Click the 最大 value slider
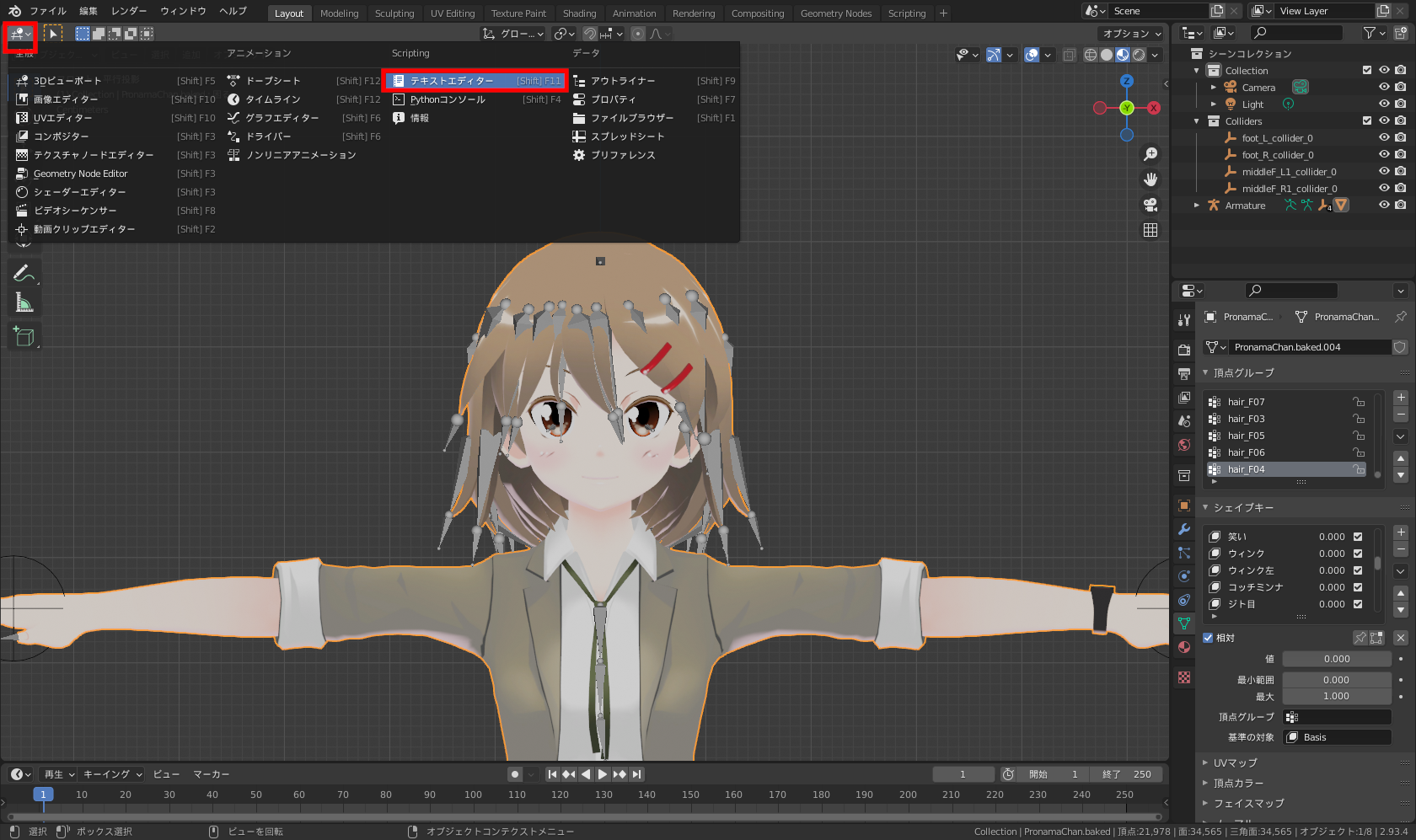This screenshot has height=840, width=1416. point(1337,696)
